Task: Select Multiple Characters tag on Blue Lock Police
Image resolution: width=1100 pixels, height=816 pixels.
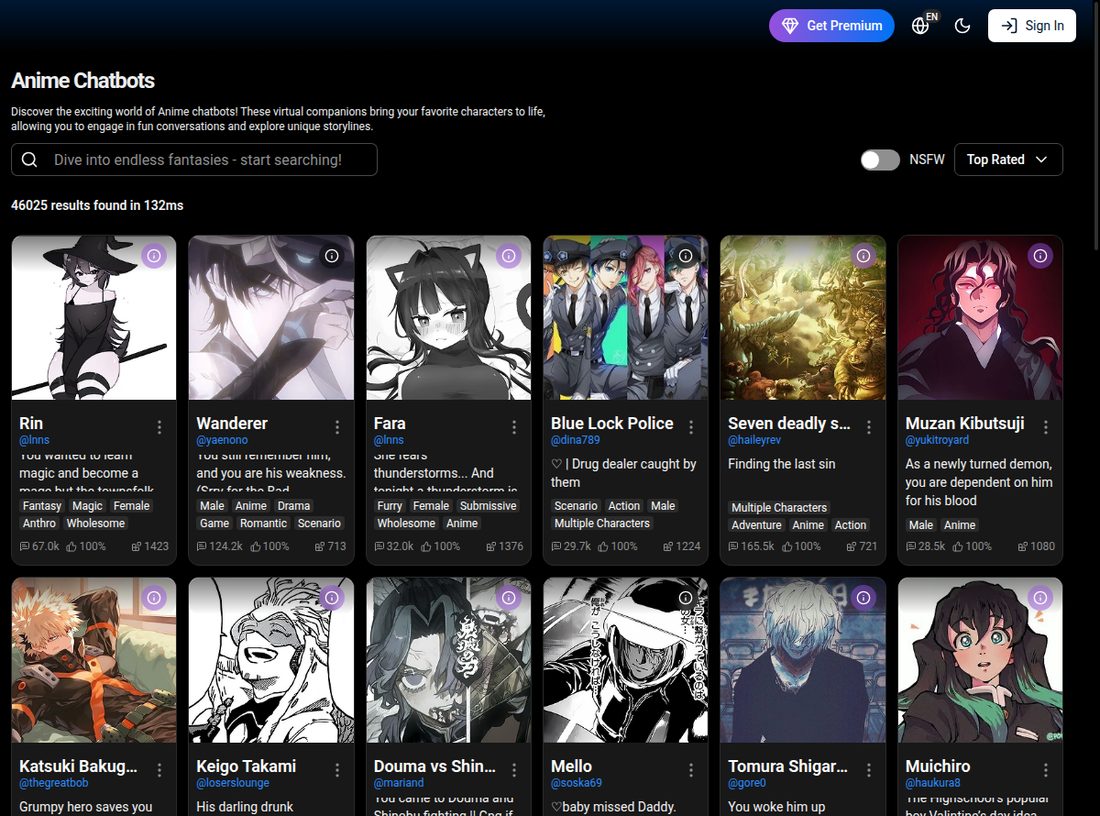Action: 602,523
